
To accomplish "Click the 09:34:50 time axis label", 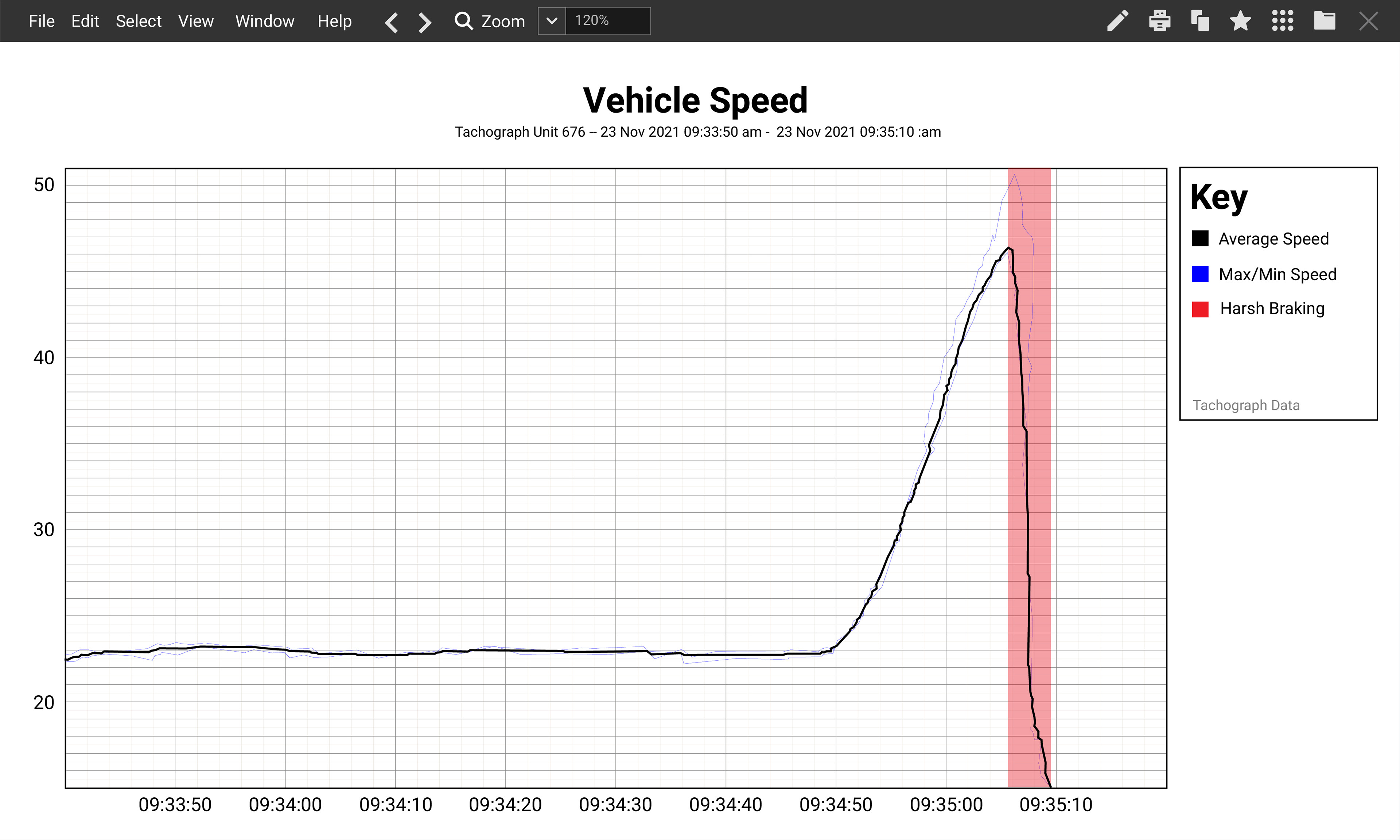I will click(836, 804).
